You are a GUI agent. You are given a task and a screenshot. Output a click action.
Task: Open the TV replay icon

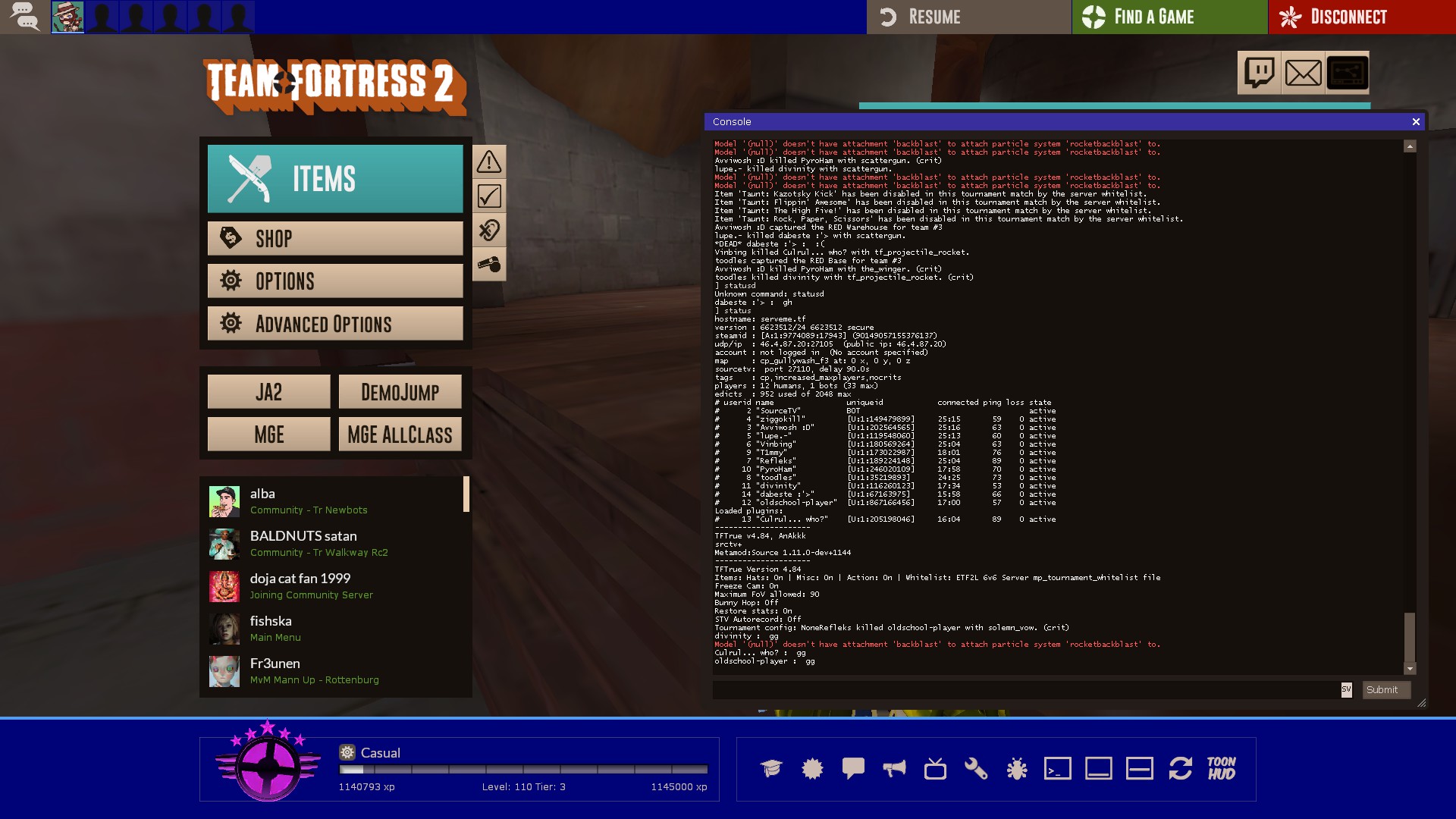[935, 769]
